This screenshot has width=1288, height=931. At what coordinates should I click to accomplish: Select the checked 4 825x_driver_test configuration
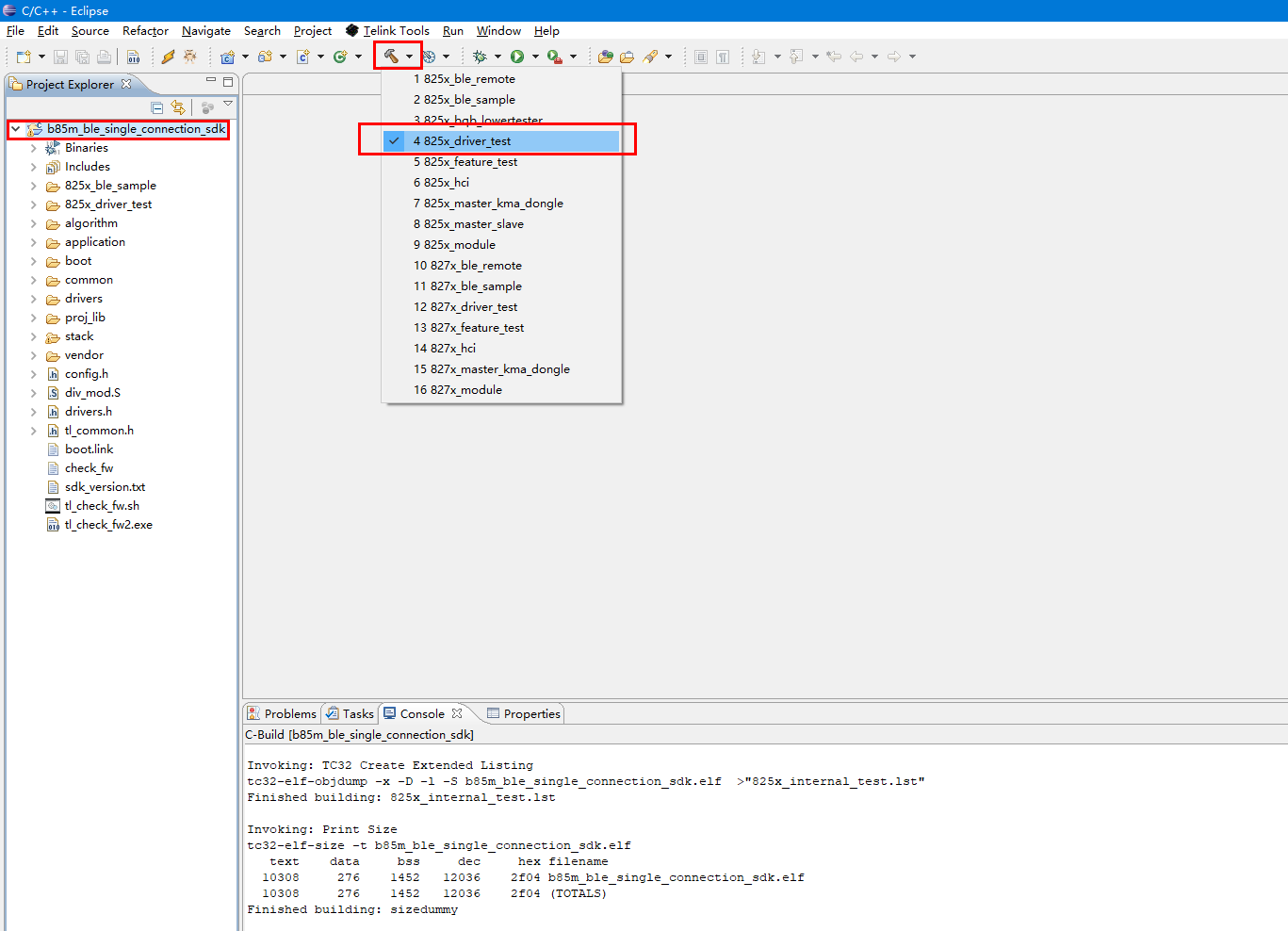pos(501,141)
